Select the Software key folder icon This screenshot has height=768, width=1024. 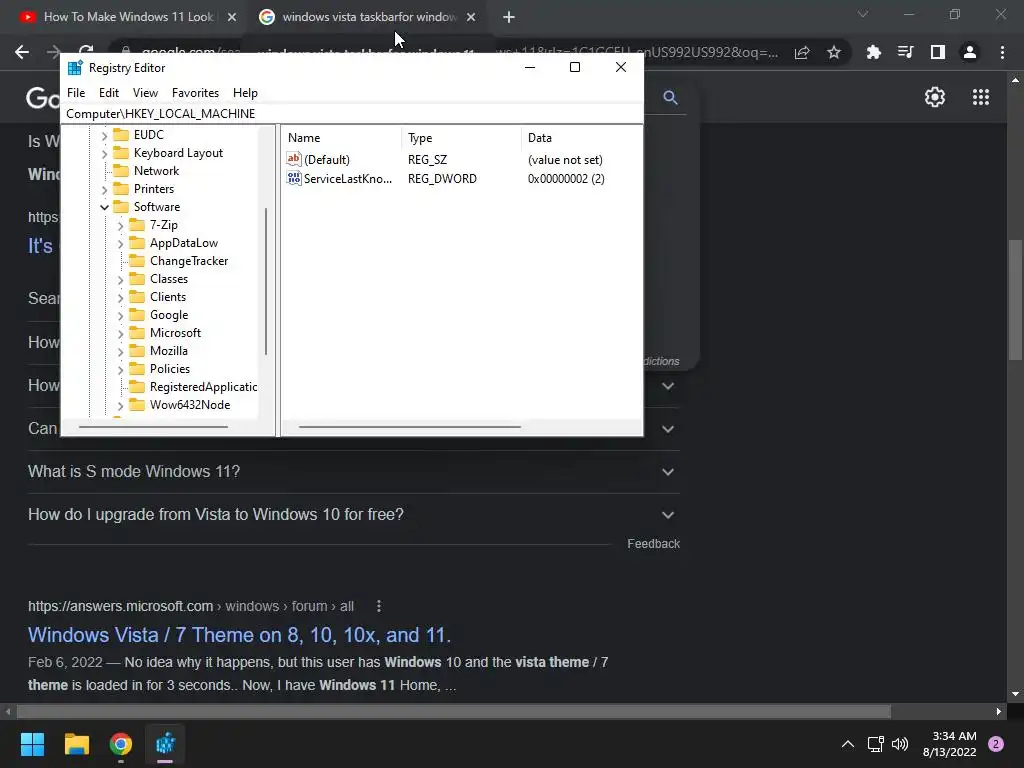[121, 206]
